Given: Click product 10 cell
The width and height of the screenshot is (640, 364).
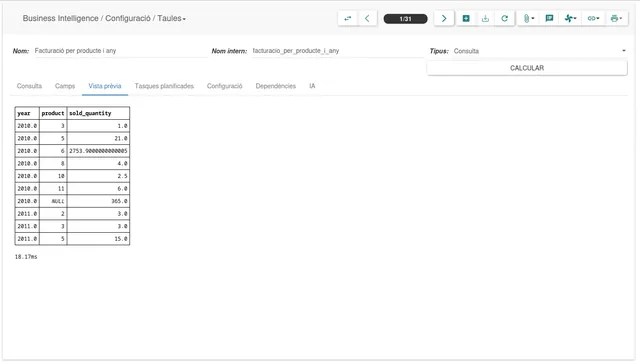Looking at the screenshot, I should click(53, 176).
